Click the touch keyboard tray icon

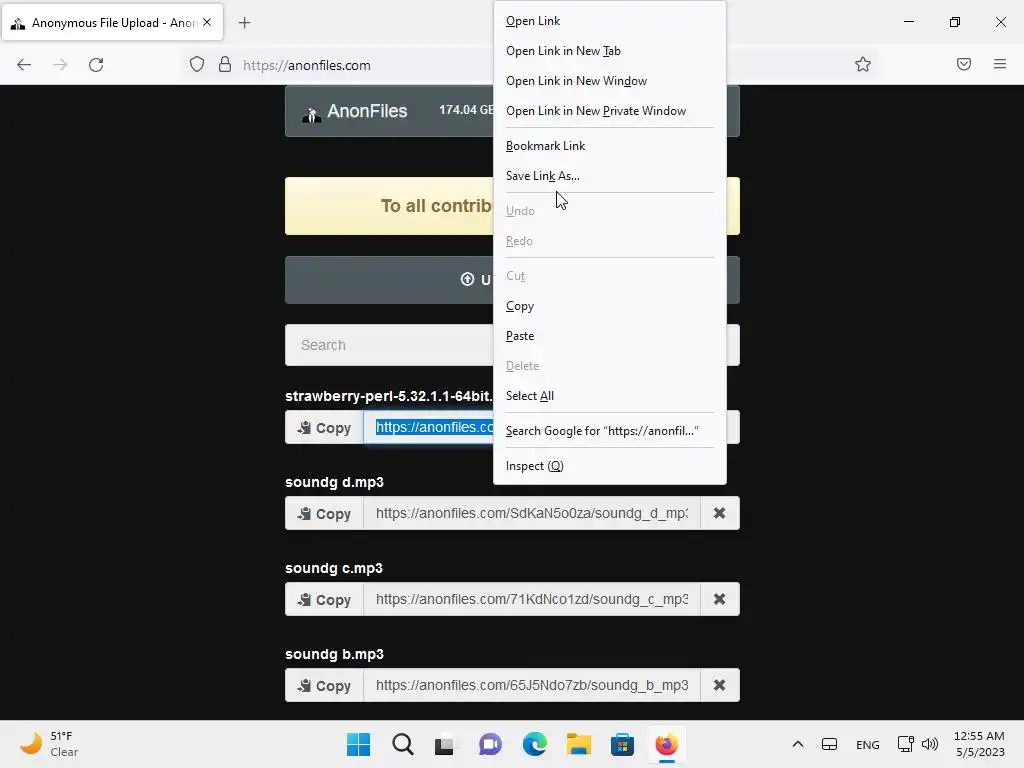829,744
